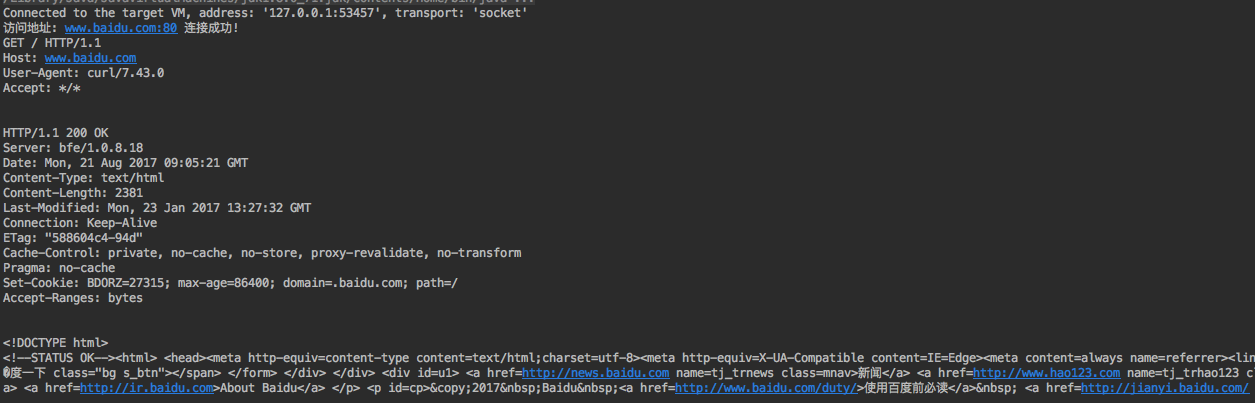
Task: Click the Date header line
Action: [x=125, y=163]
